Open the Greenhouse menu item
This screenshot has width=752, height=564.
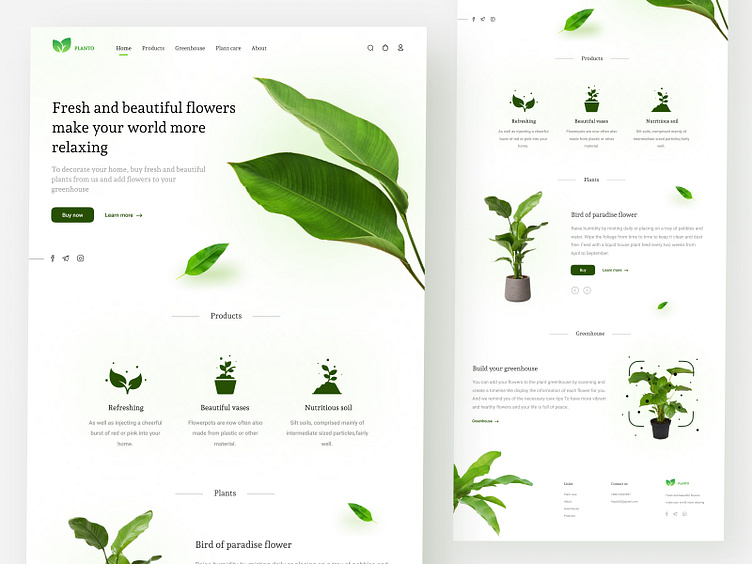click(x=190, y=48)
